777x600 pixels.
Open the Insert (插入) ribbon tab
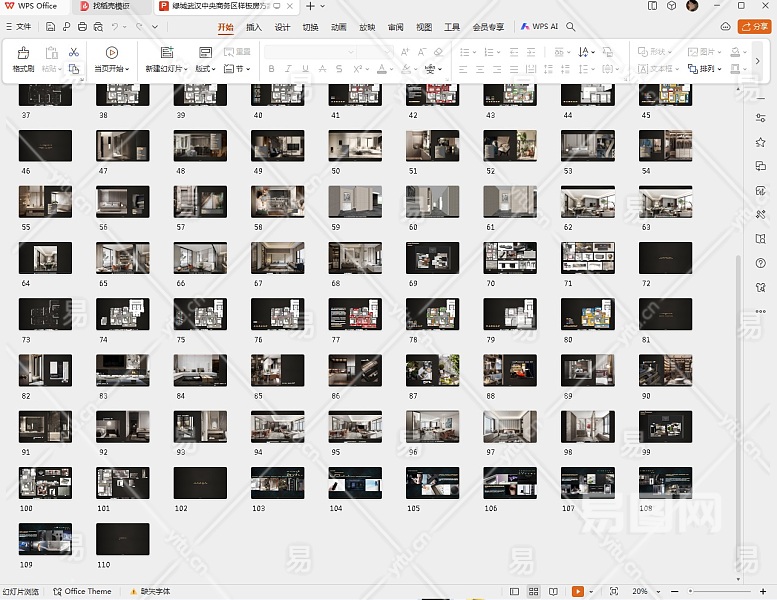pos(254,27)
